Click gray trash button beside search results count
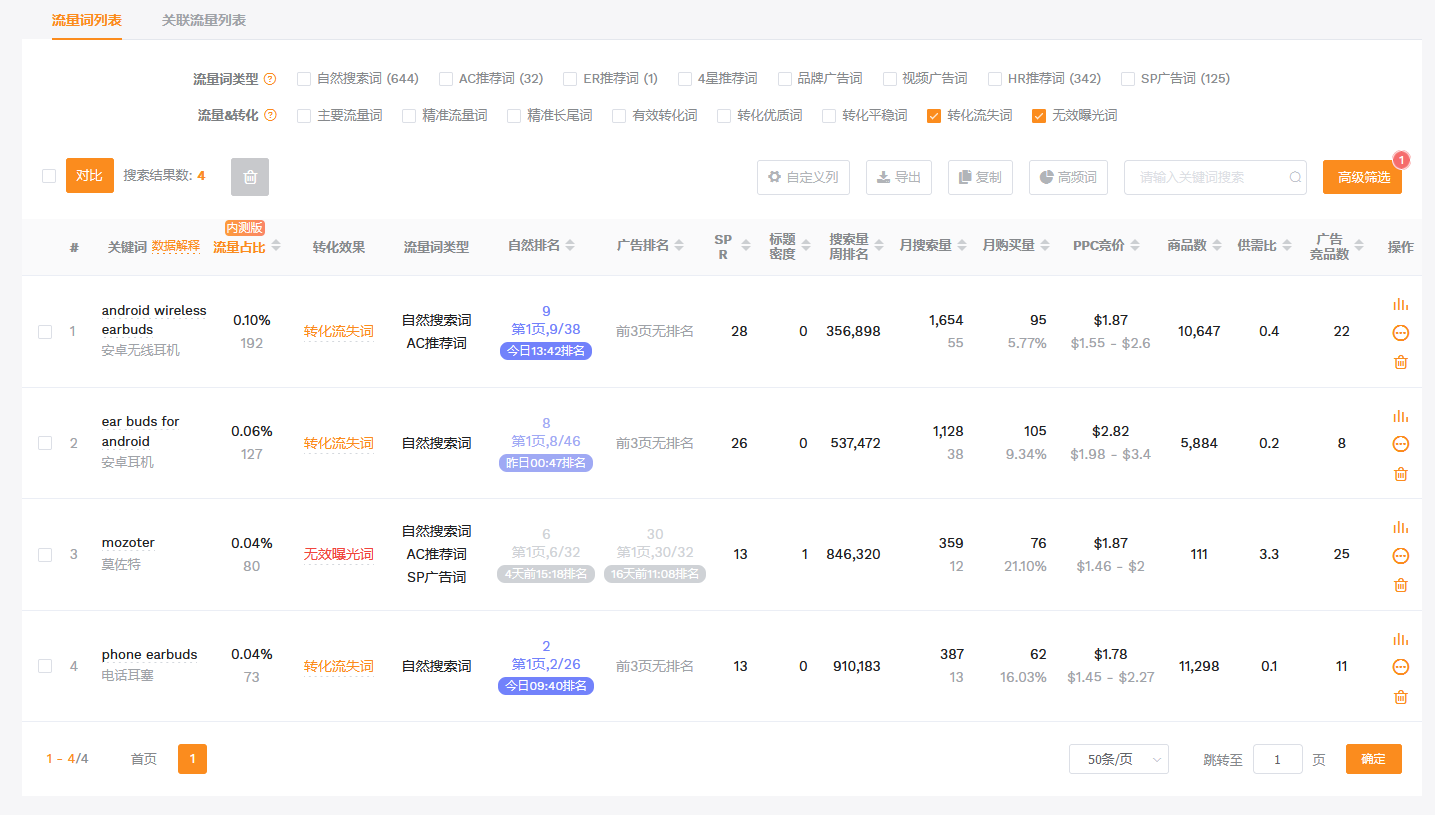Screen dimensions: 1435x815 250,177
